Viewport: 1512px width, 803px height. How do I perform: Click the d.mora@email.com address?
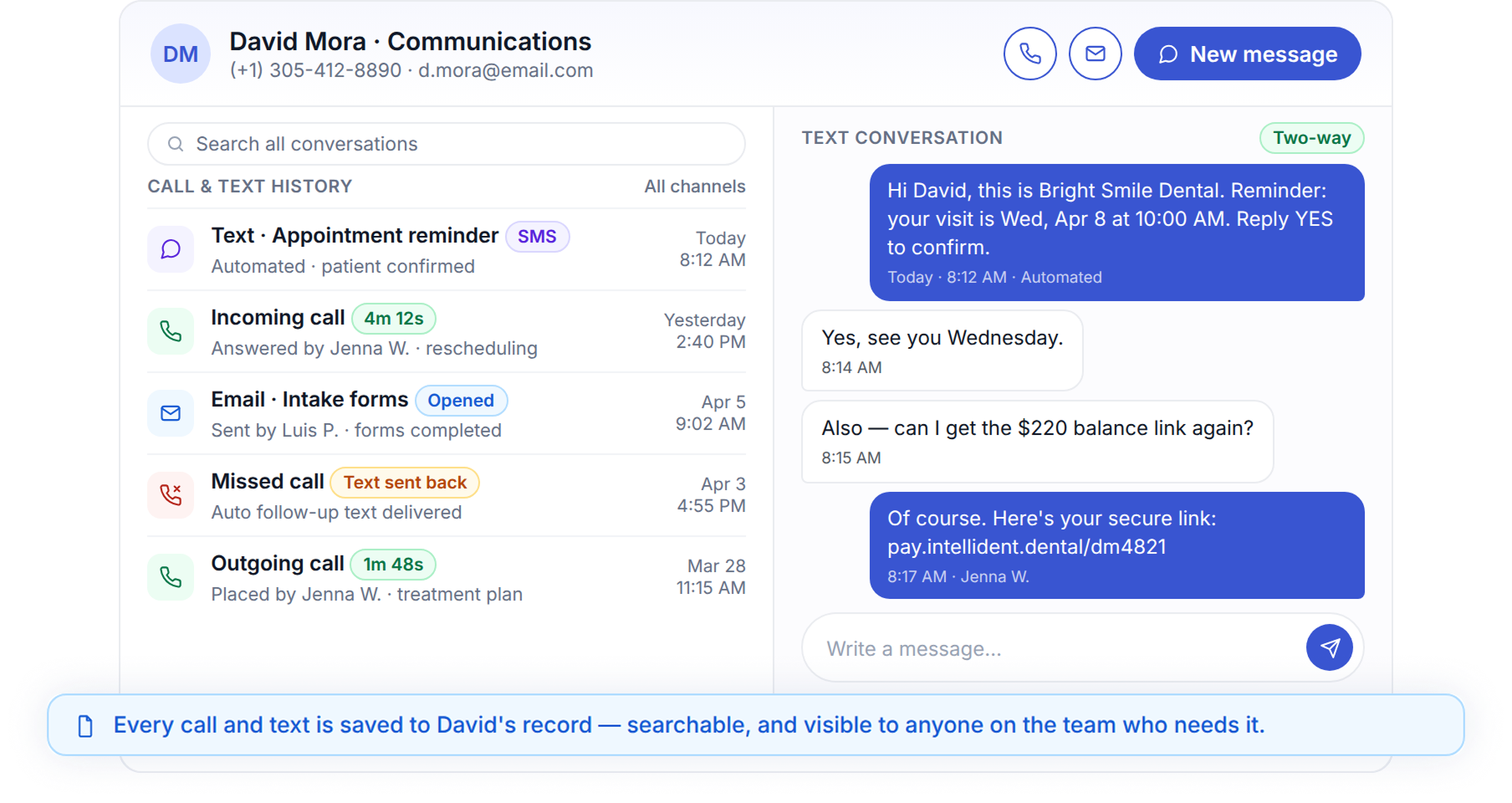[x=505, y=70]
